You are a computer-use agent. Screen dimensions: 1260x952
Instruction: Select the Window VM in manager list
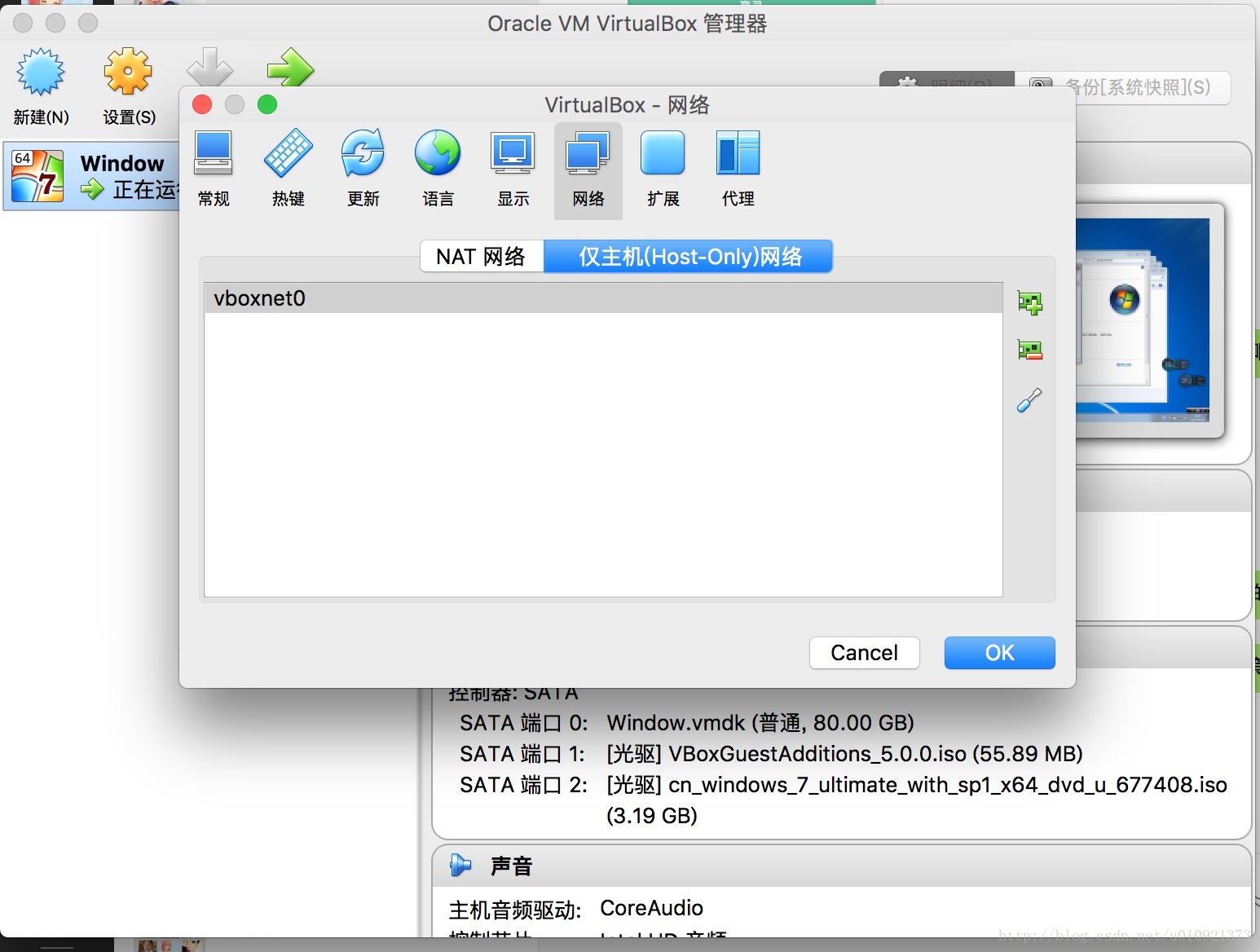tap(91, 176)
